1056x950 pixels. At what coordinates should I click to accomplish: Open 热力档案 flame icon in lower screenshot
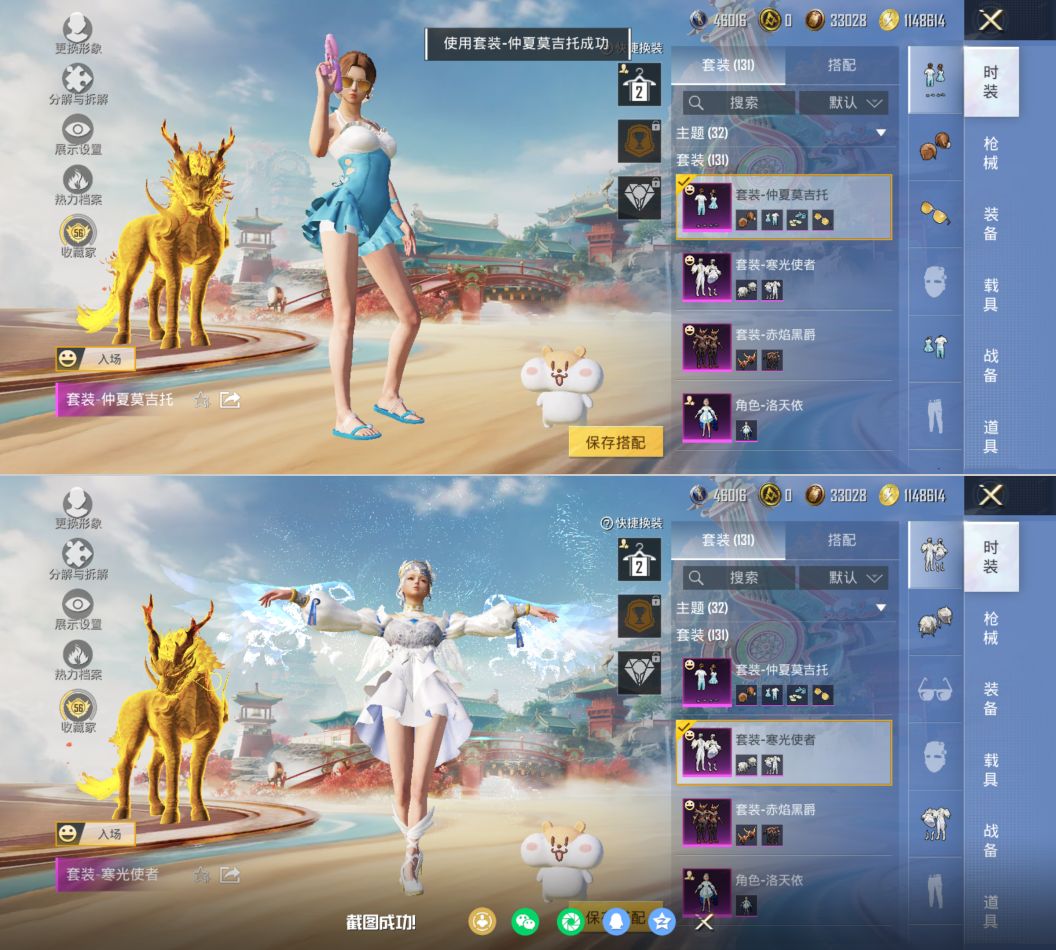[x=78, y=656]
